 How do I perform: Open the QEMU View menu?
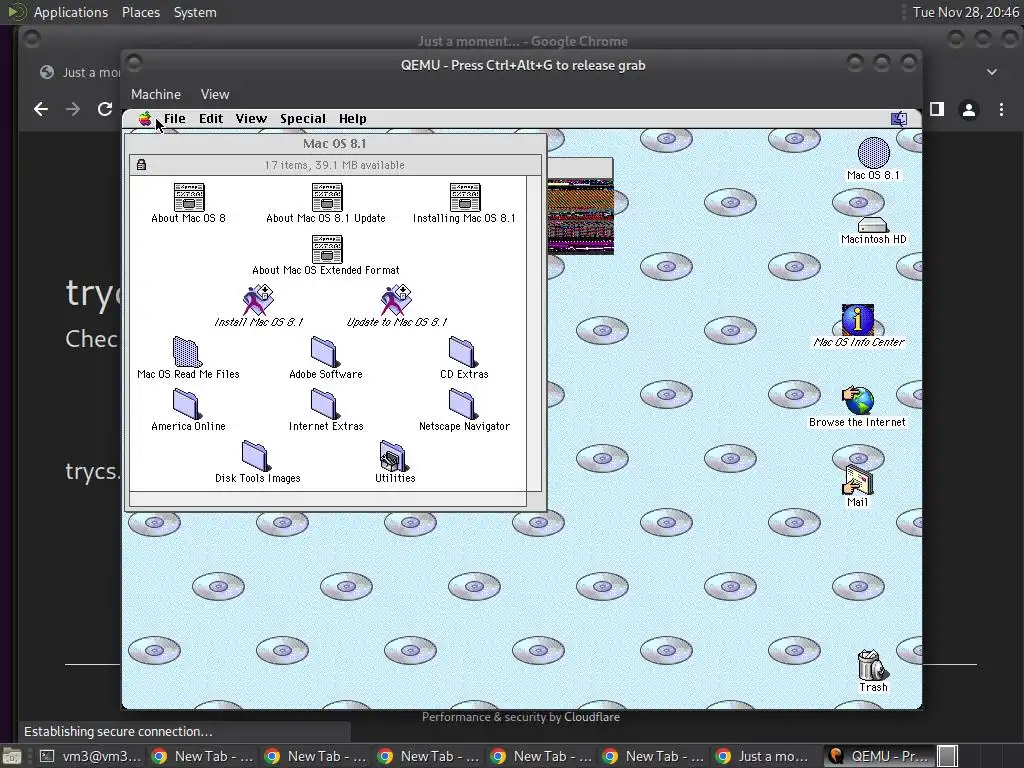tap(215, 94)
